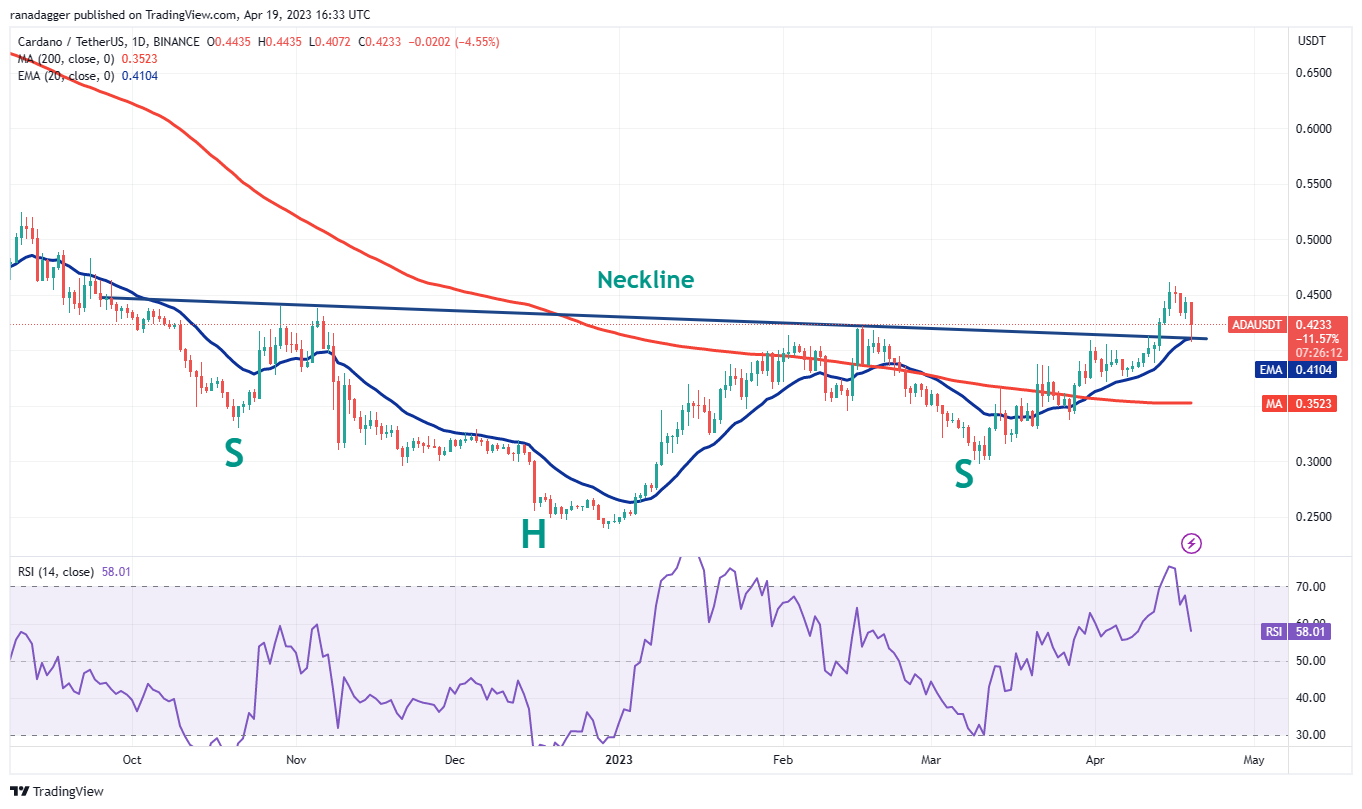Click the purple lightning bolt instant-trading icon
This screenshot has width=1362, height=809.
click(1190, 543)
